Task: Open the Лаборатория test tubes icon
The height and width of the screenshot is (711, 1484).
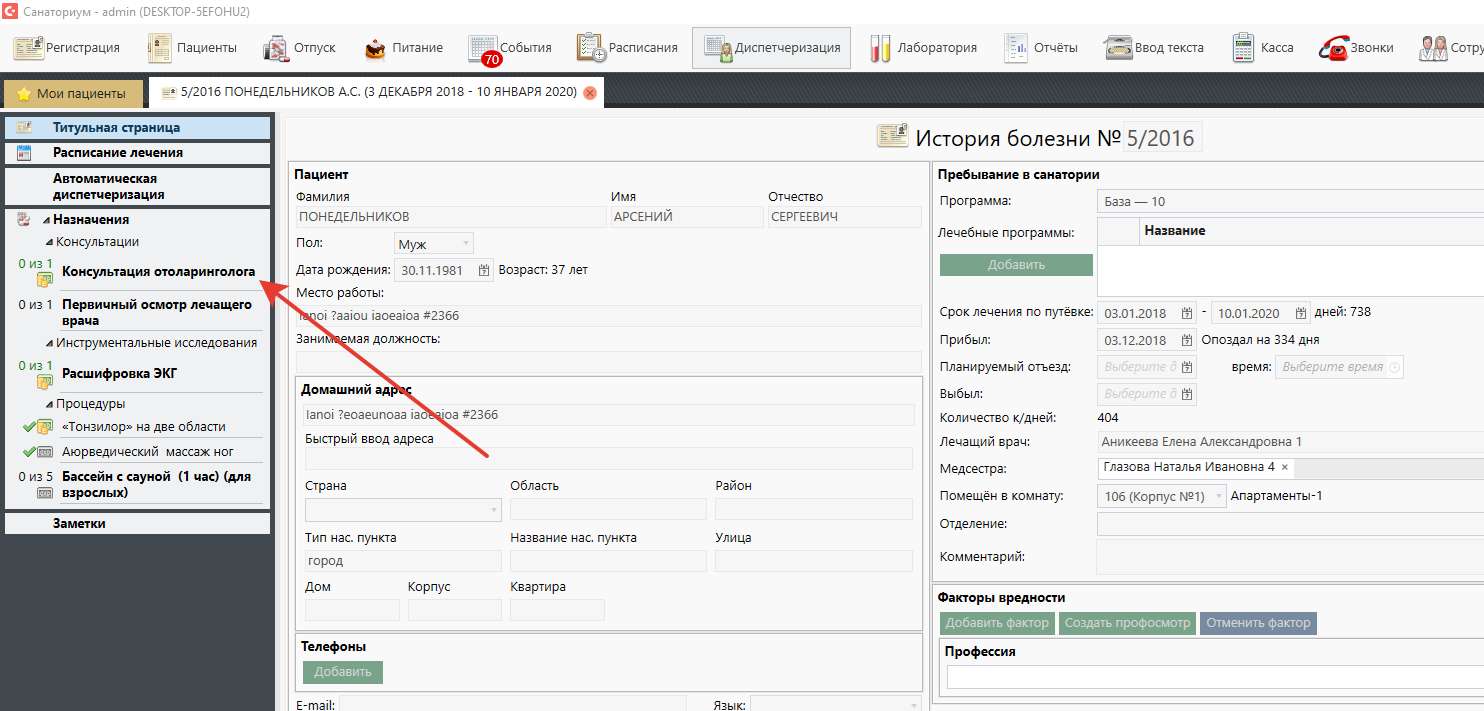Action: [x=880, y=48]
